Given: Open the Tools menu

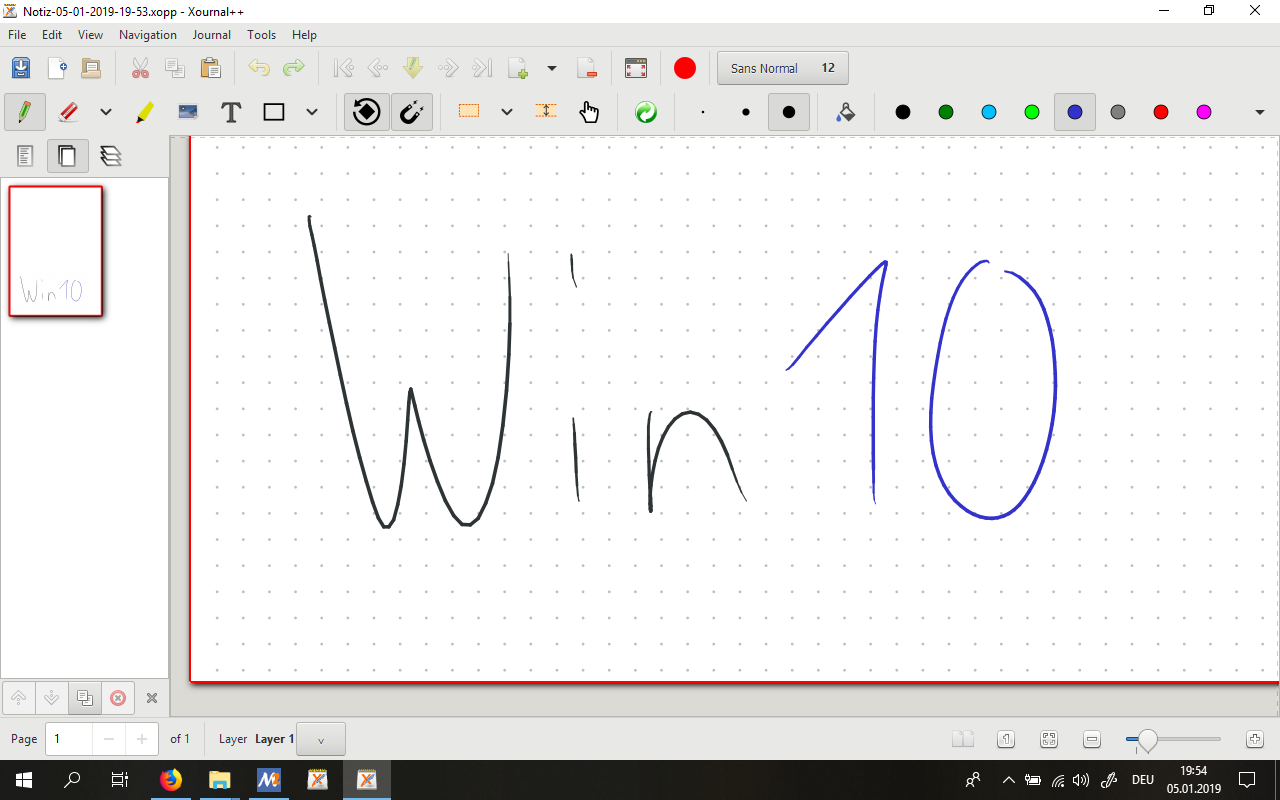Looking at the screenshot, I should click(x=262, y=35).
